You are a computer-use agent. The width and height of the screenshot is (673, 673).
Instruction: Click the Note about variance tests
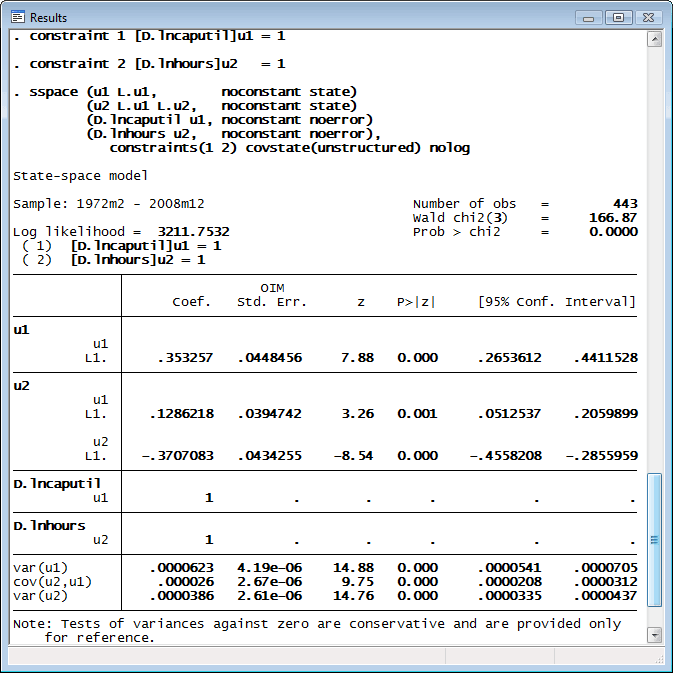coord(317,631)
